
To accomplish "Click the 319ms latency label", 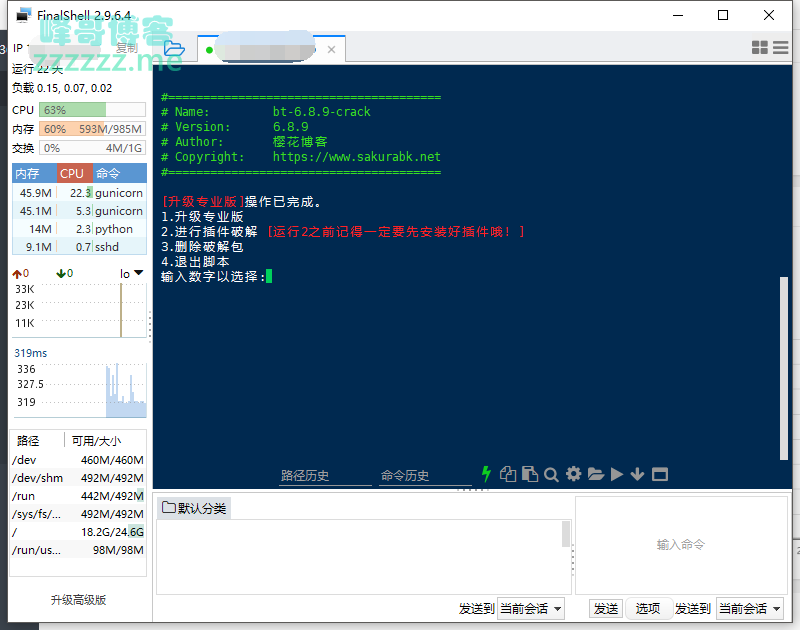I will 31,353.
